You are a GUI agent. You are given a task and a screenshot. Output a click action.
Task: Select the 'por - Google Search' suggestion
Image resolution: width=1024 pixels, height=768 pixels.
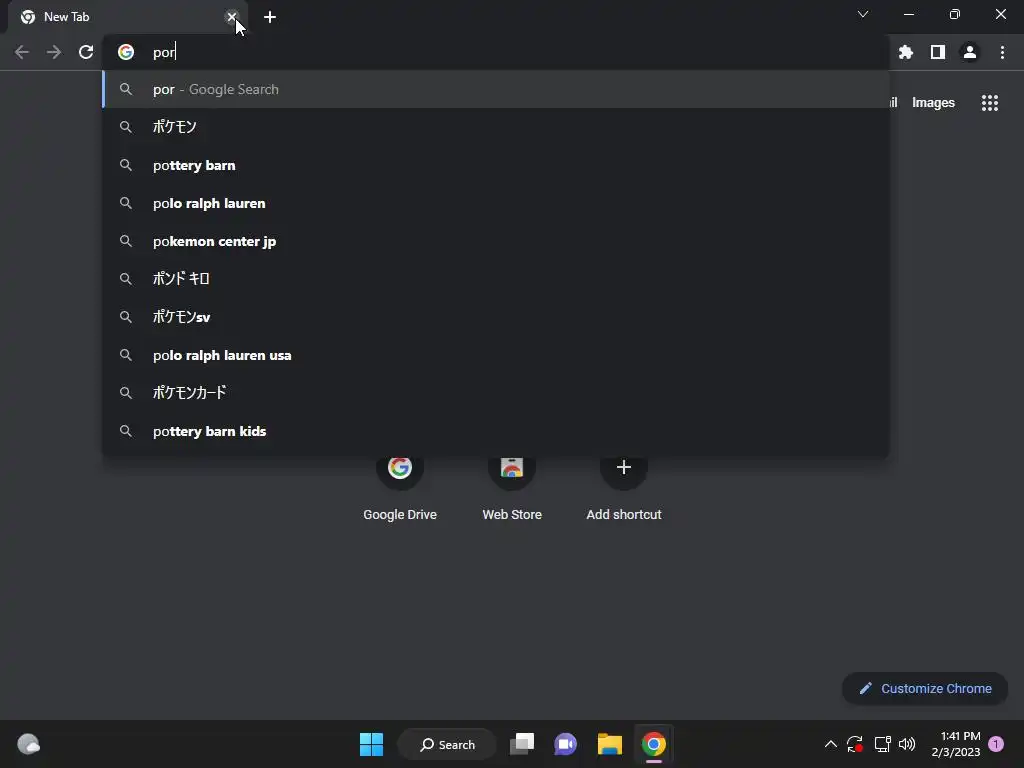[496, 89]
